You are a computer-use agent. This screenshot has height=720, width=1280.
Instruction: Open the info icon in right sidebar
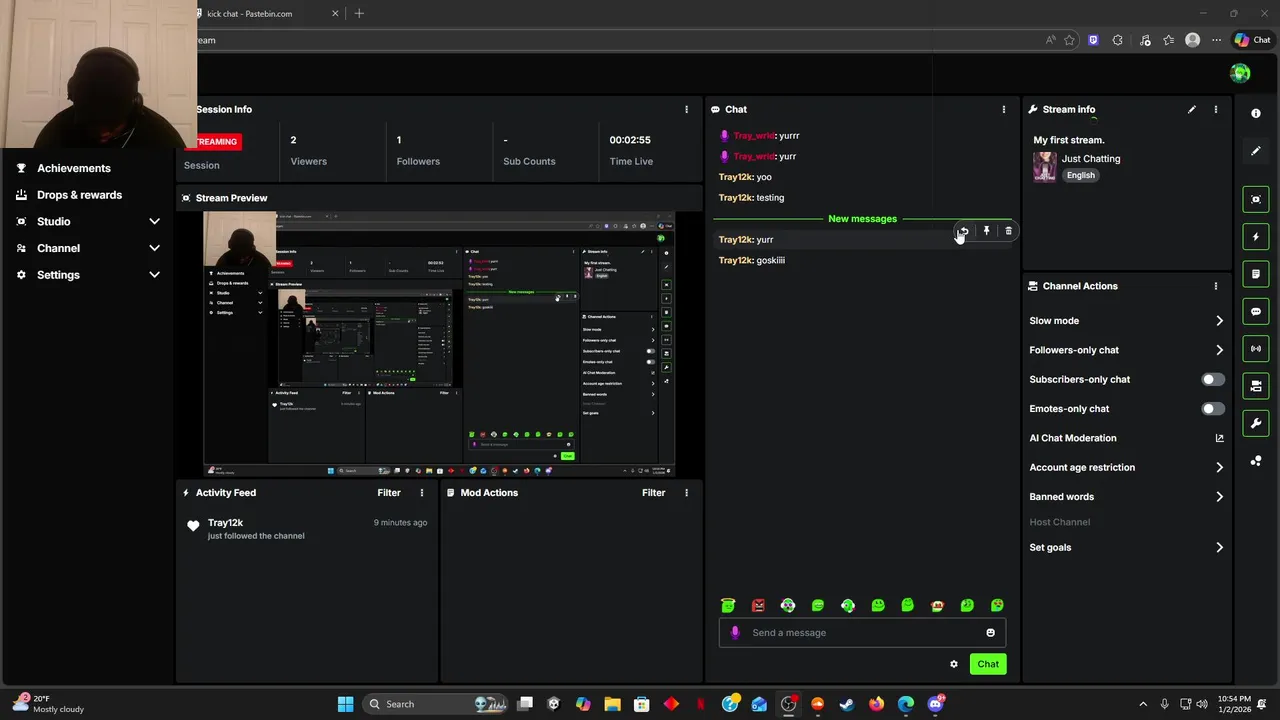click(x=1256, y=113)
